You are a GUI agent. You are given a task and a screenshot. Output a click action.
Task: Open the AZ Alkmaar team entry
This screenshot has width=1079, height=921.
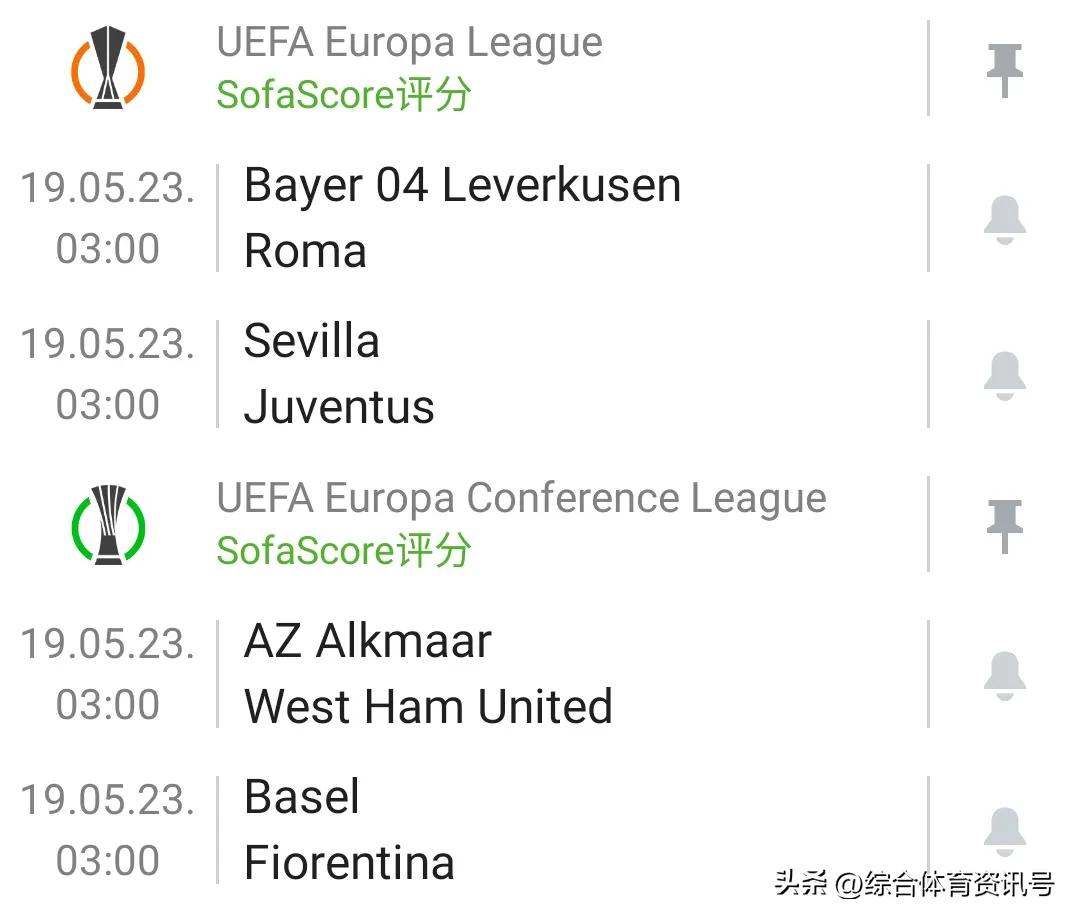367,642
